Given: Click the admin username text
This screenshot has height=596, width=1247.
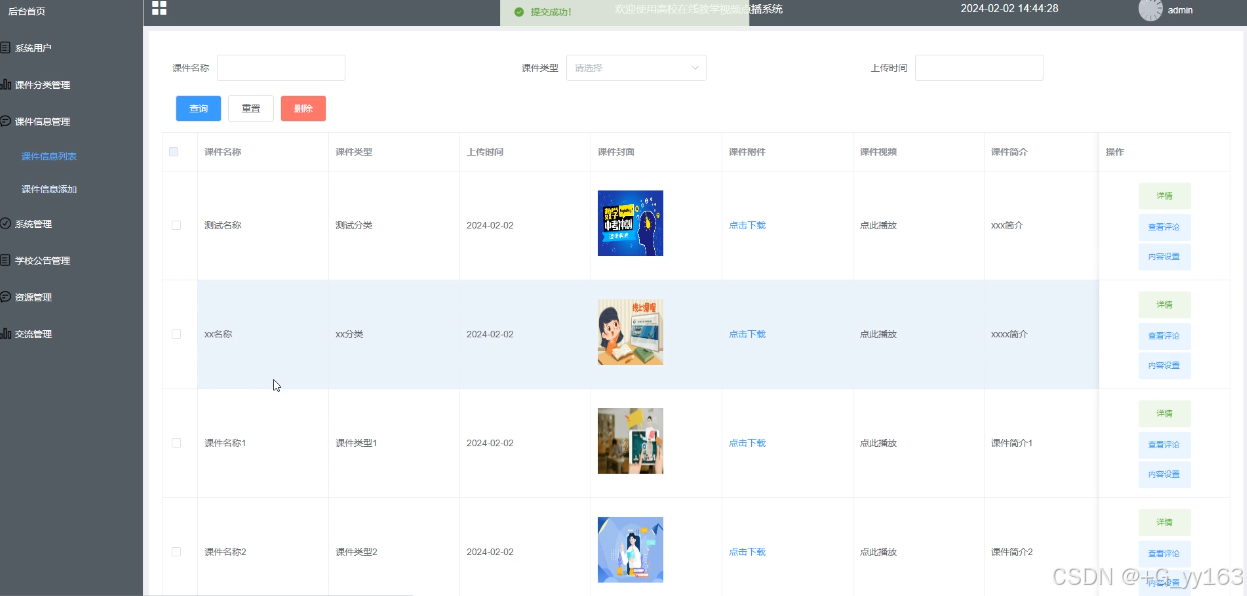Looking at the screenshot, I should click(x=1180, y=10).
